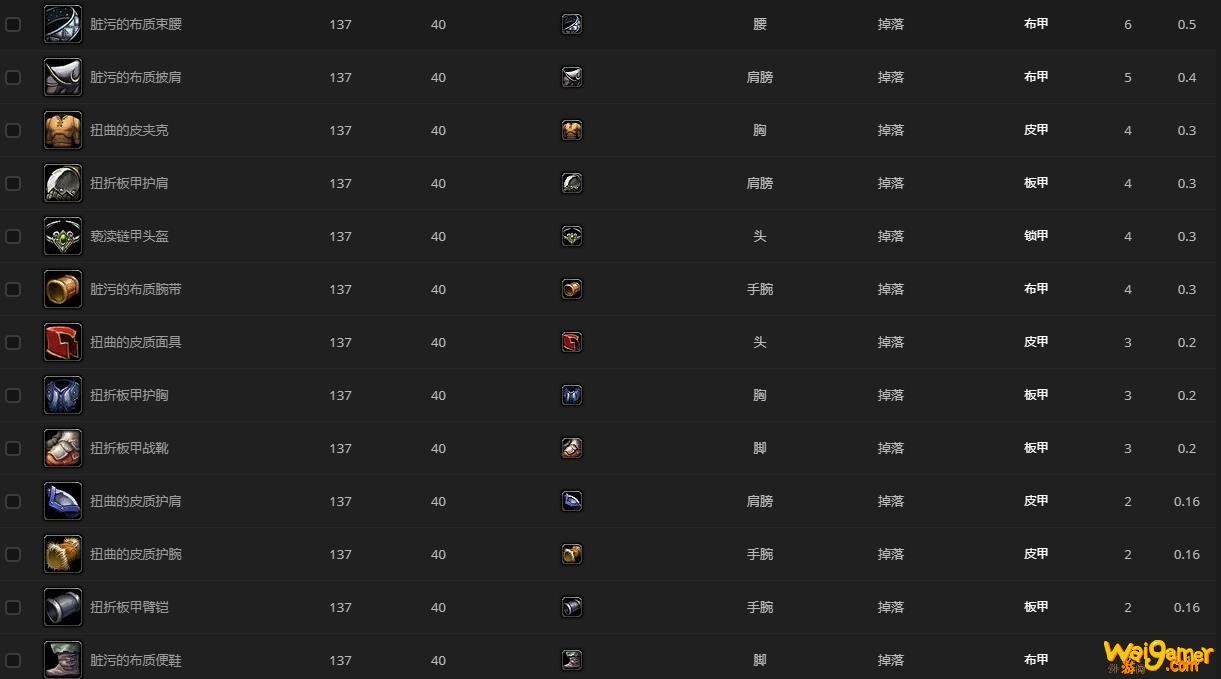Click 布甲 type in the 脏污的布质披肩 row
1221x679 pixels.
[x=1036, y=77]
